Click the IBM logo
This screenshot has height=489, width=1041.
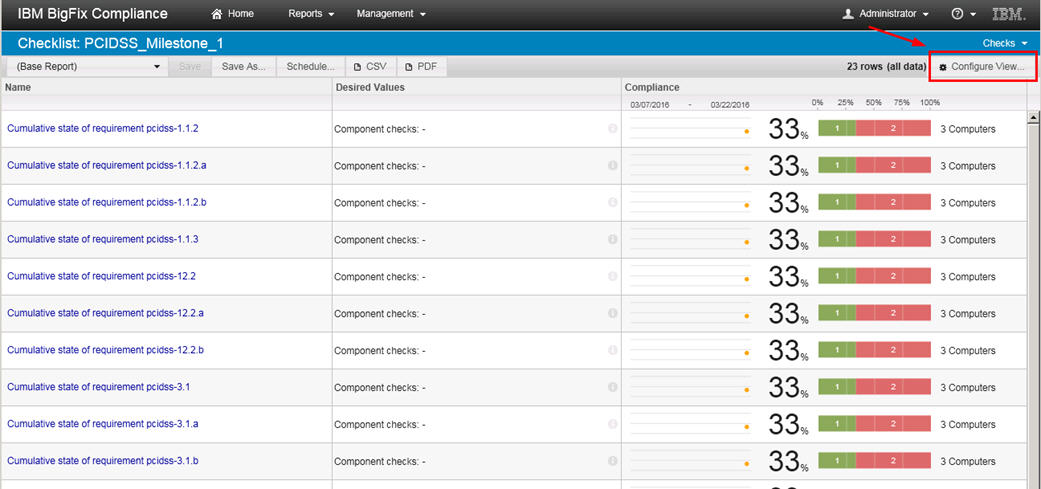pyautogui.click(x=1008, y=14)
